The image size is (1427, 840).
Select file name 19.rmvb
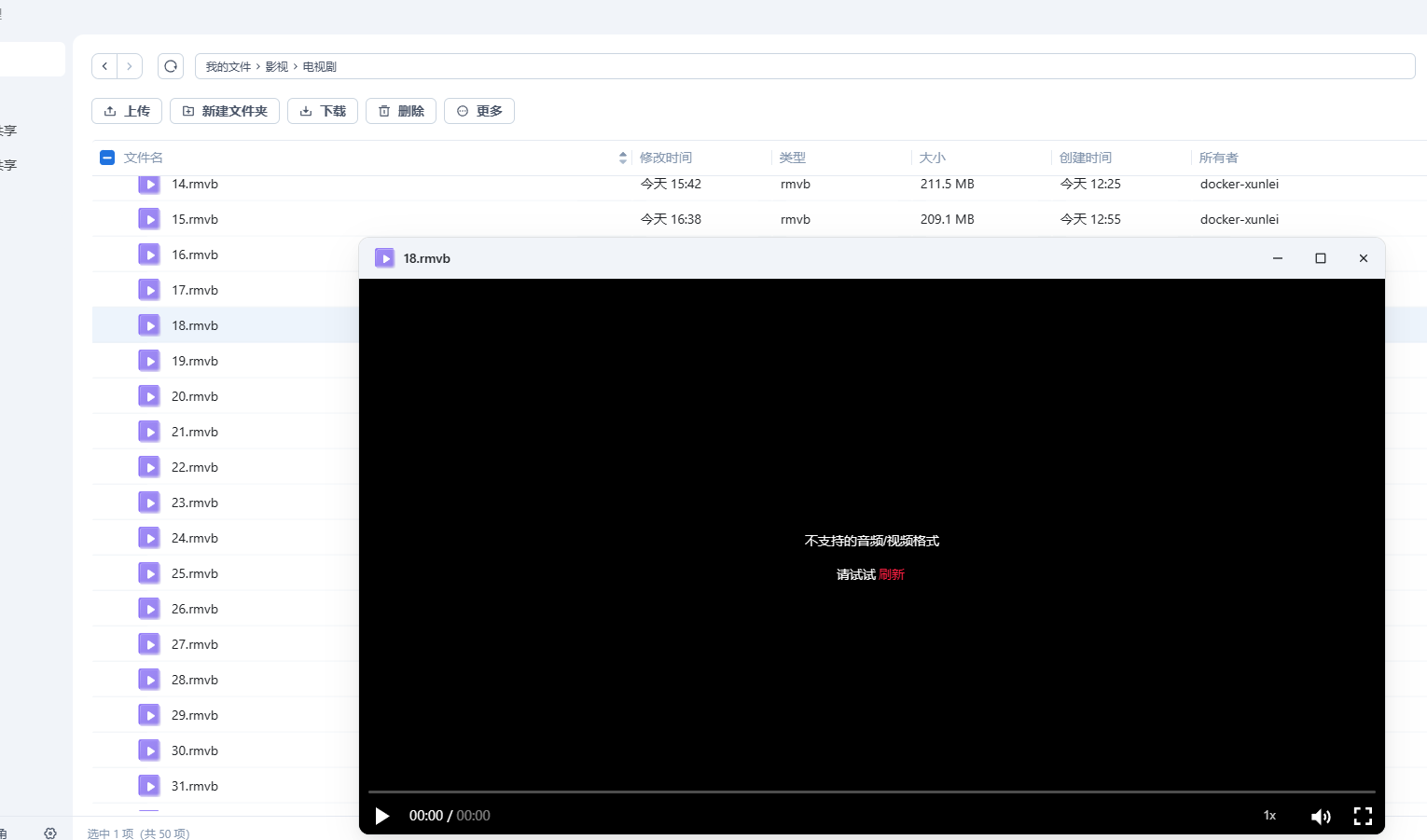click(x=195, y=361)
